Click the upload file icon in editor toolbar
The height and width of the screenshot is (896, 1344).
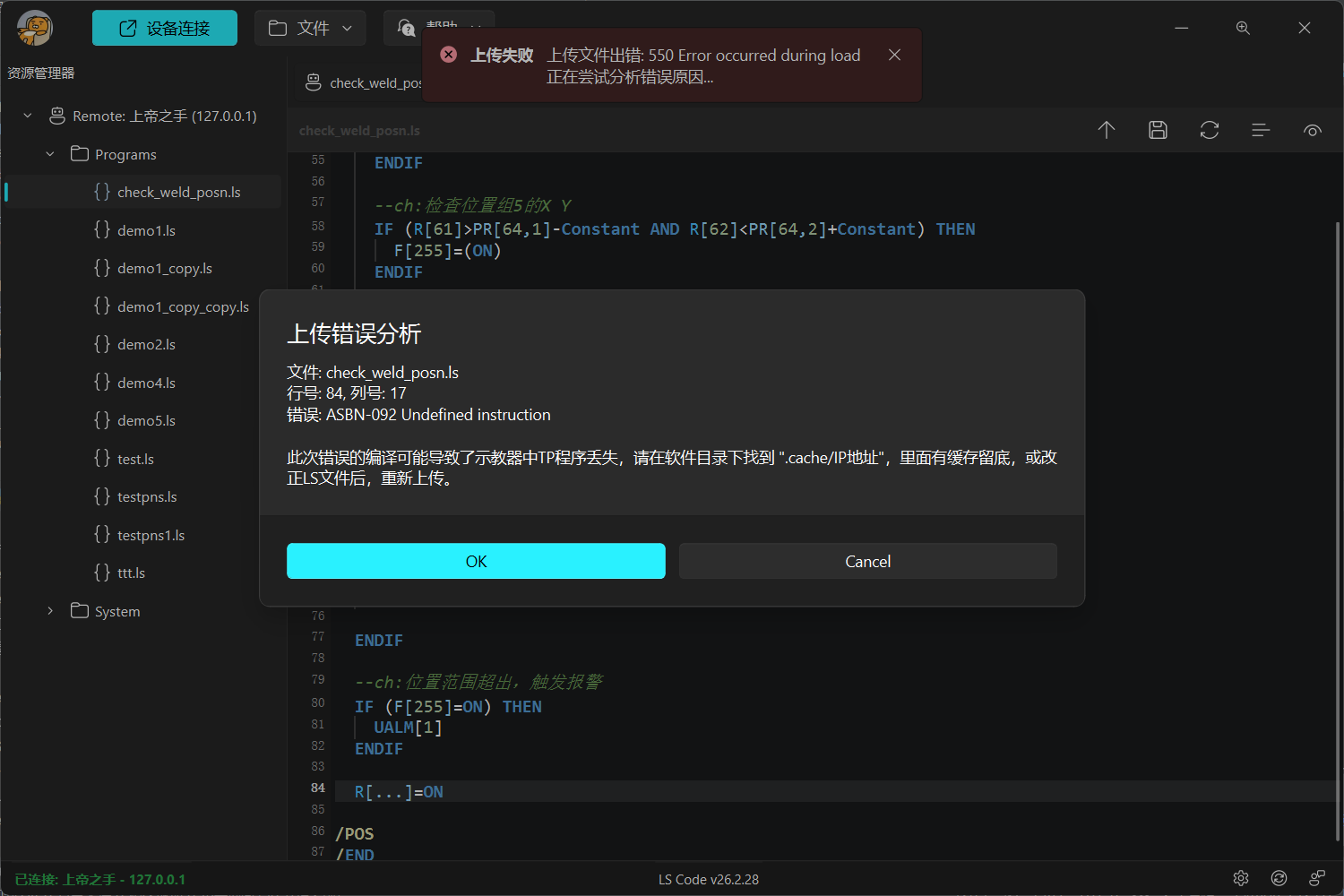[1106, 130]
